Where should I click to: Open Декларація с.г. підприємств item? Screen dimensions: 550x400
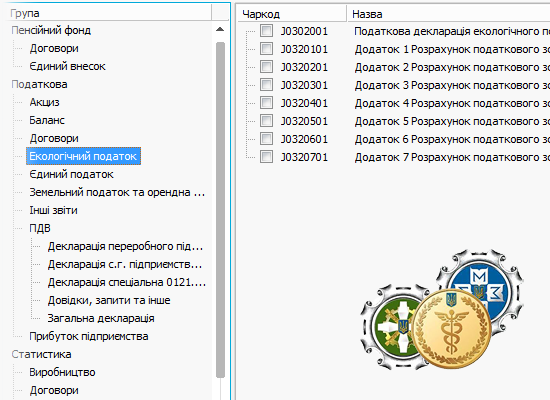coord(125,264)
